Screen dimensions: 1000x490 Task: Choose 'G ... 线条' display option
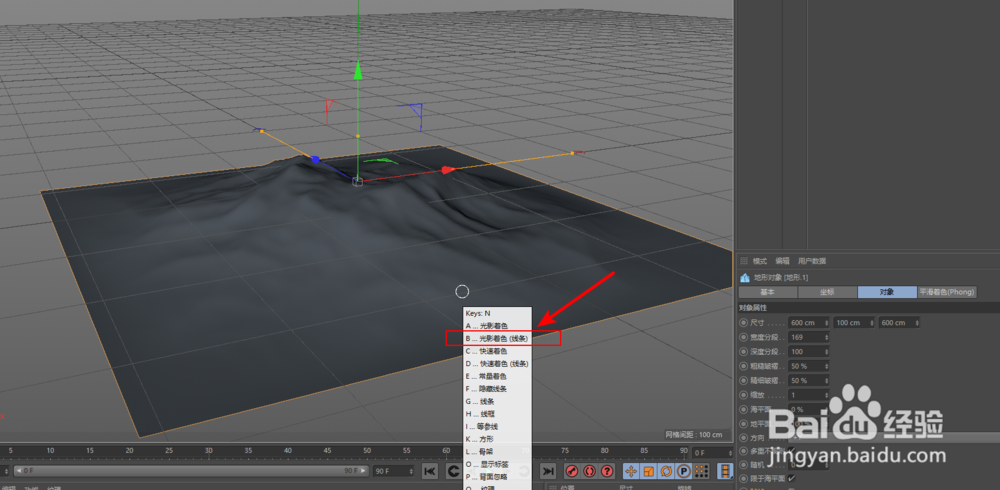(497, 401)
